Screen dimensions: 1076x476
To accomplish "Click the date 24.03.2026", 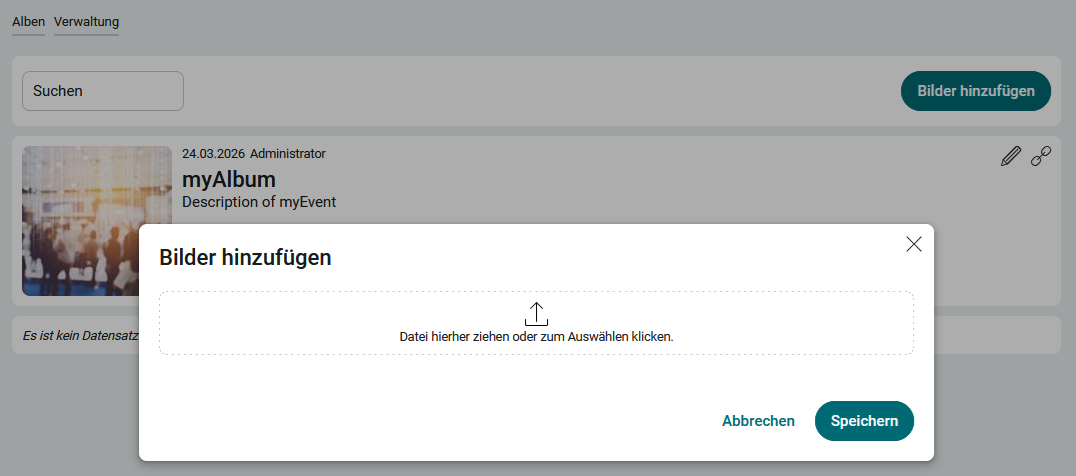I will (x=213, y=154).
